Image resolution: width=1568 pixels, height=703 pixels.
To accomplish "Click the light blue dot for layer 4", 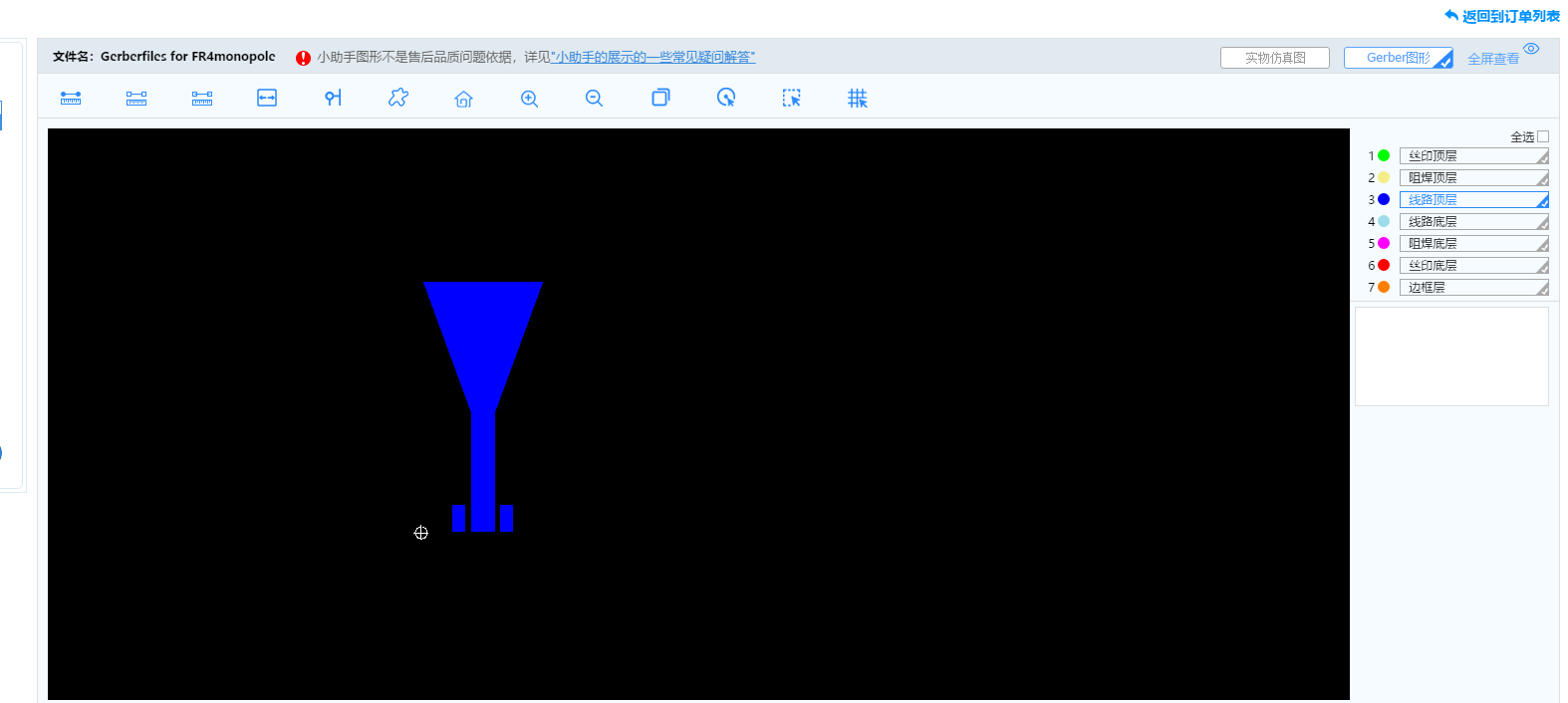I will pyautogui.click(x=1384, y=221).
